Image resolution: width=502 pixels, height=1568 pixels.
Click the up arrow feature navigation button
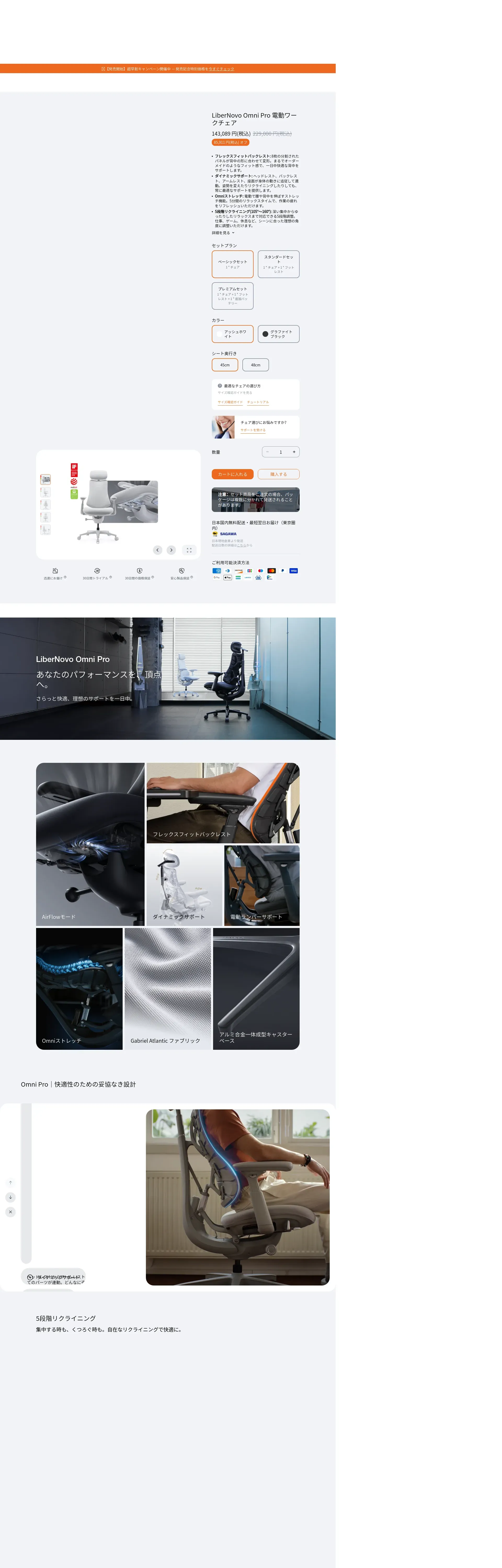pos(10,1183)
